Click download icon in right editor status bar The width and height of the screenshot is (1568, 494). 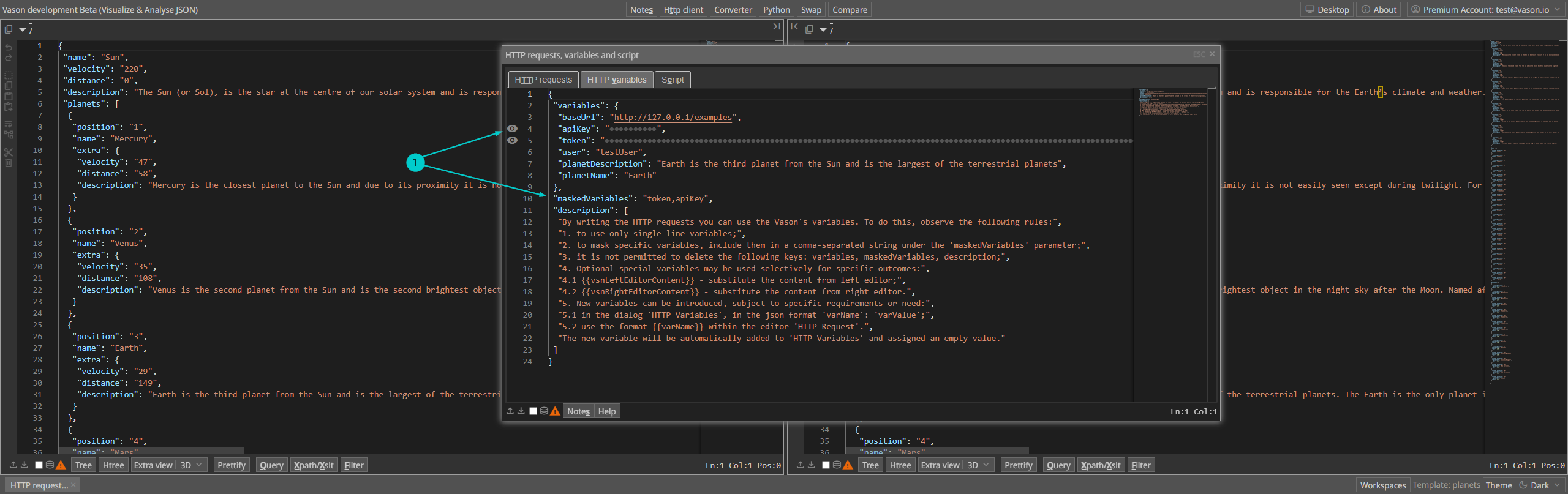[x=812, y=465]
